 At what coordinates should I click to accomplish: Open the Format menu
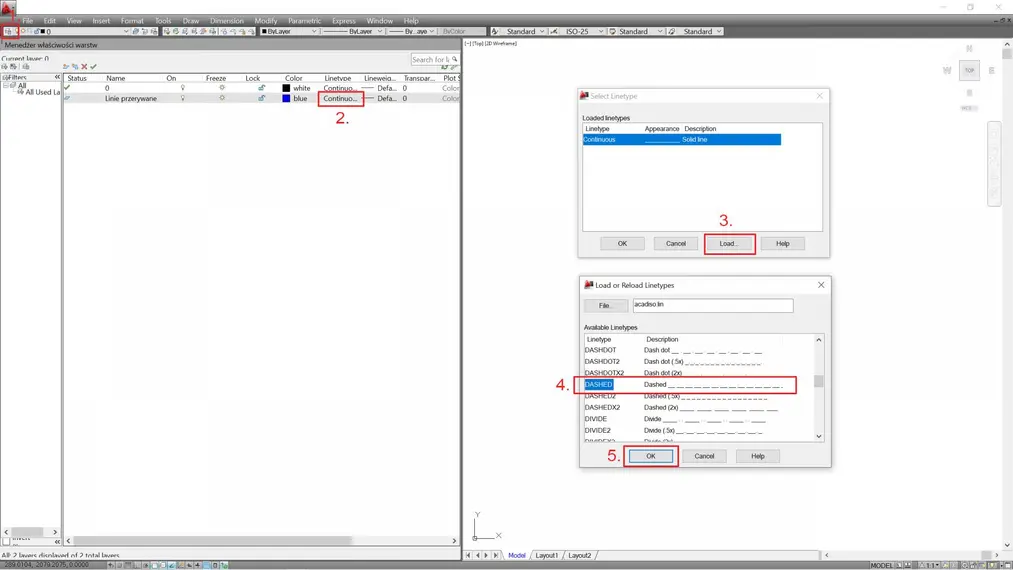[132, 21]
